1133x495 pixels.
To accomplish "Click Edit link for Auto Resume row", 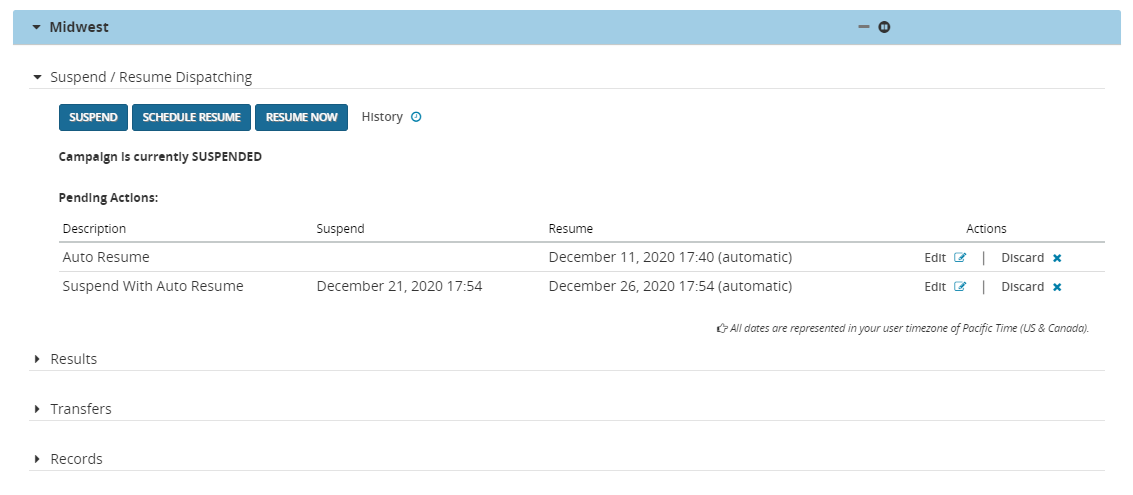I will tap(934, 258).
